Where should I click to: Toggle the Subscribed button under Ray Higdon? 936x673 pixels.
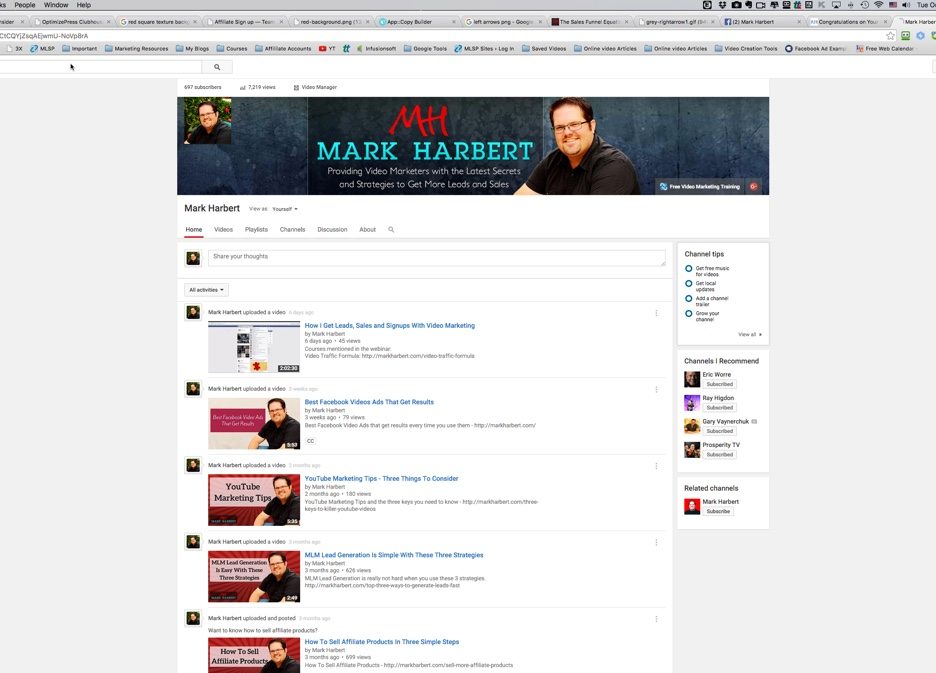tap(719, 407)
